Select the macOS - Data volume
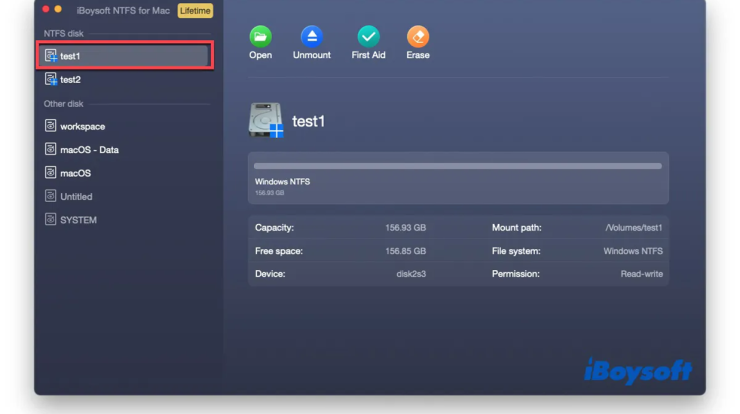 (125, 150)
